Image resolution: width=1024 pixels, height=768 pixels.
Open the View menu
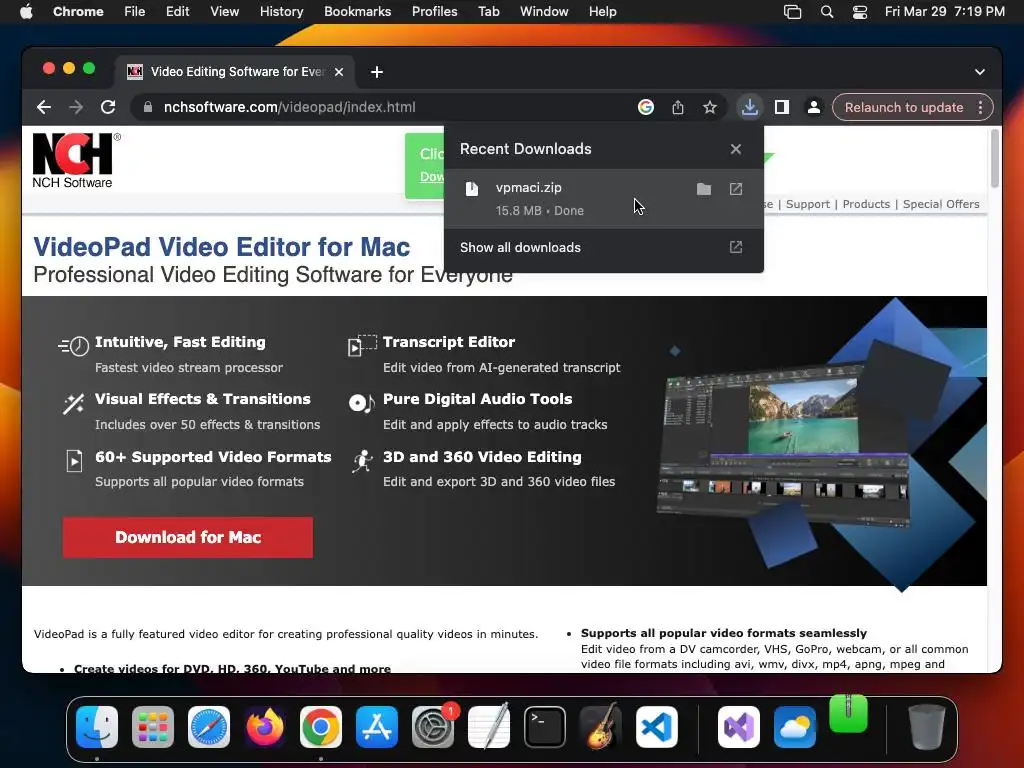pyautogui.click(x=225, y=12)
